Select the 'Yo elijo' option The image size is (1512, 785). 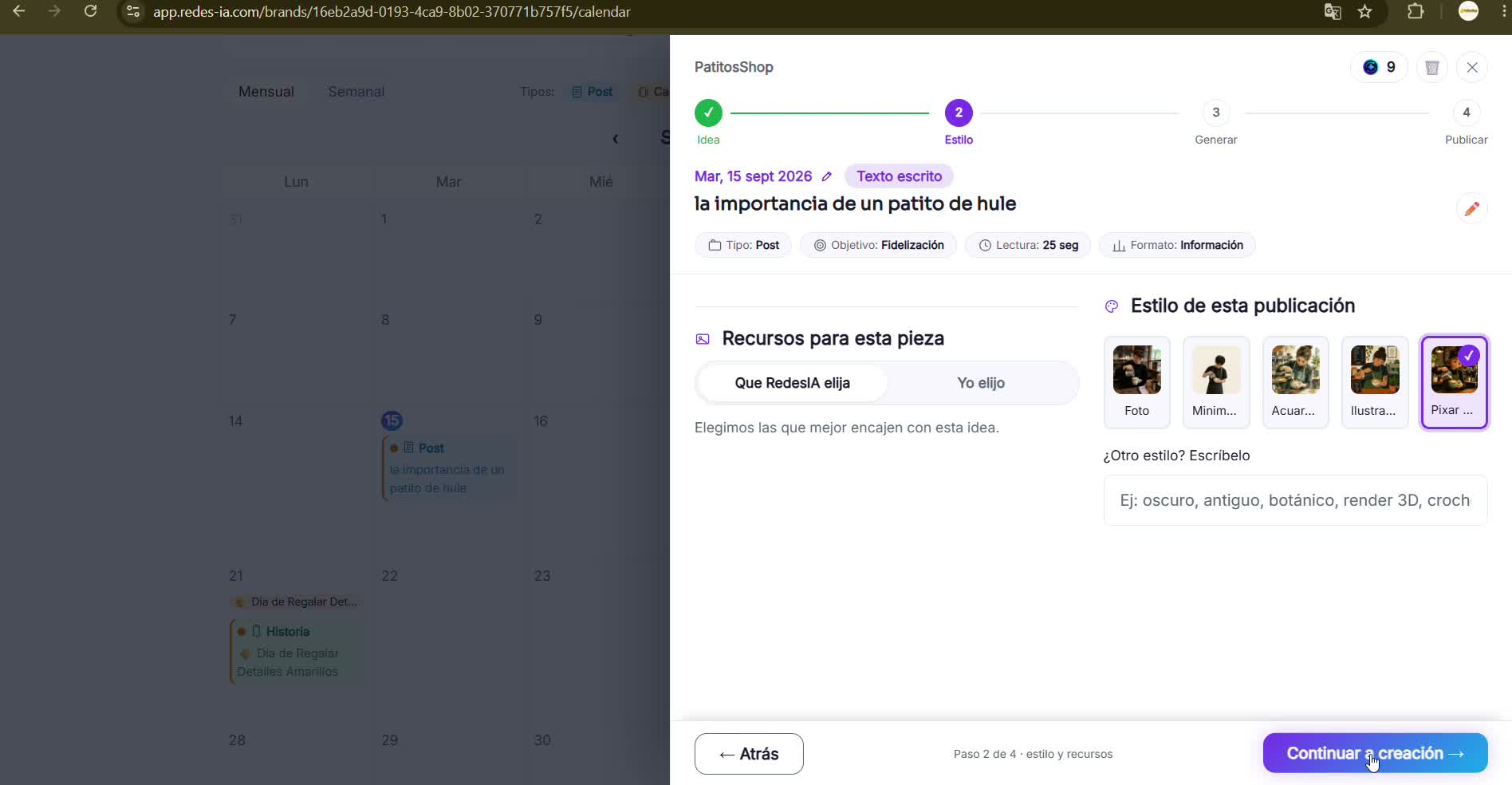pos(981,383)
